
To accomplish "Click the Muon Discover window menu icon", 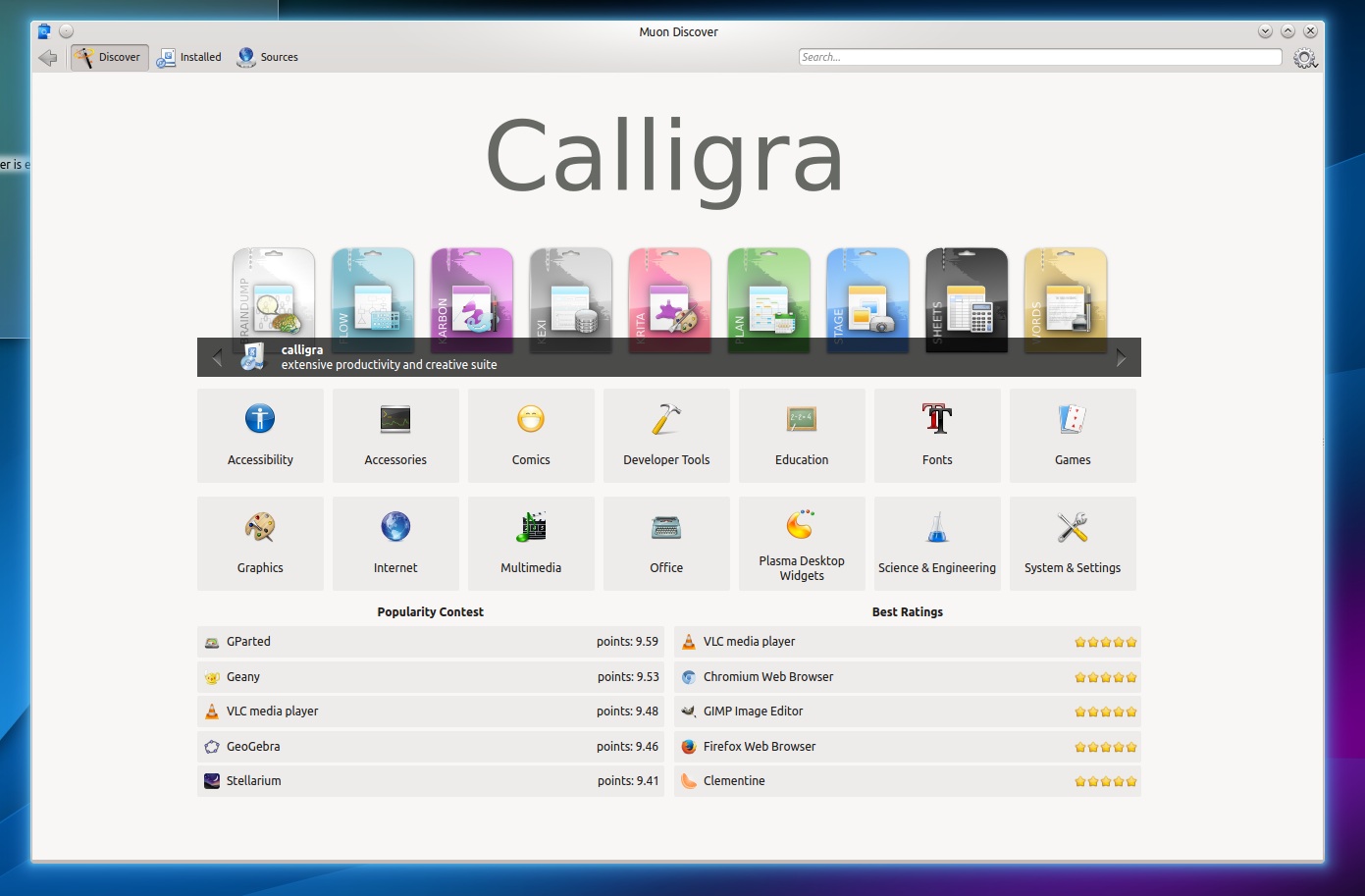I will [44, 31].
